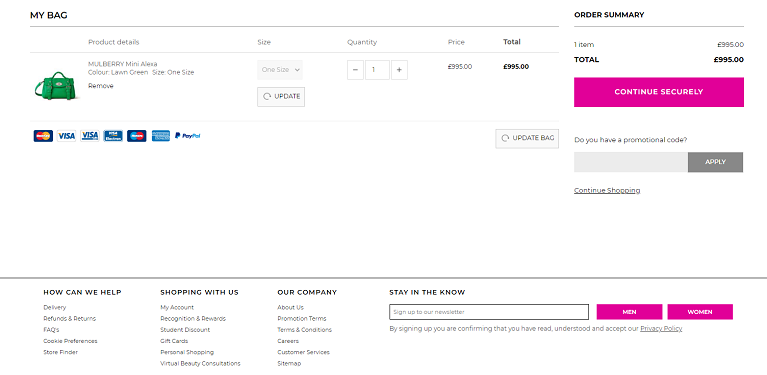This screenshot has height=375, width=767.
Task: Increase quantity with the plus button
Action: click(399, 70)
